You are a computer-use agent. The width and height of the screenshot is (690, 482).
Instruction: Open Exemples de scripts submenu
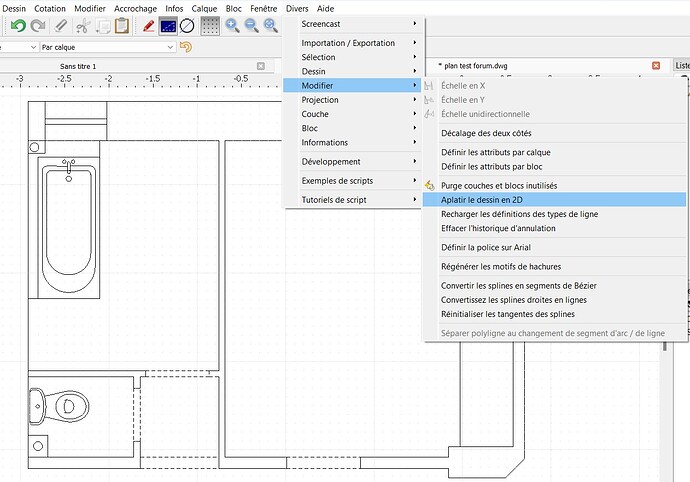click(353, 180)
